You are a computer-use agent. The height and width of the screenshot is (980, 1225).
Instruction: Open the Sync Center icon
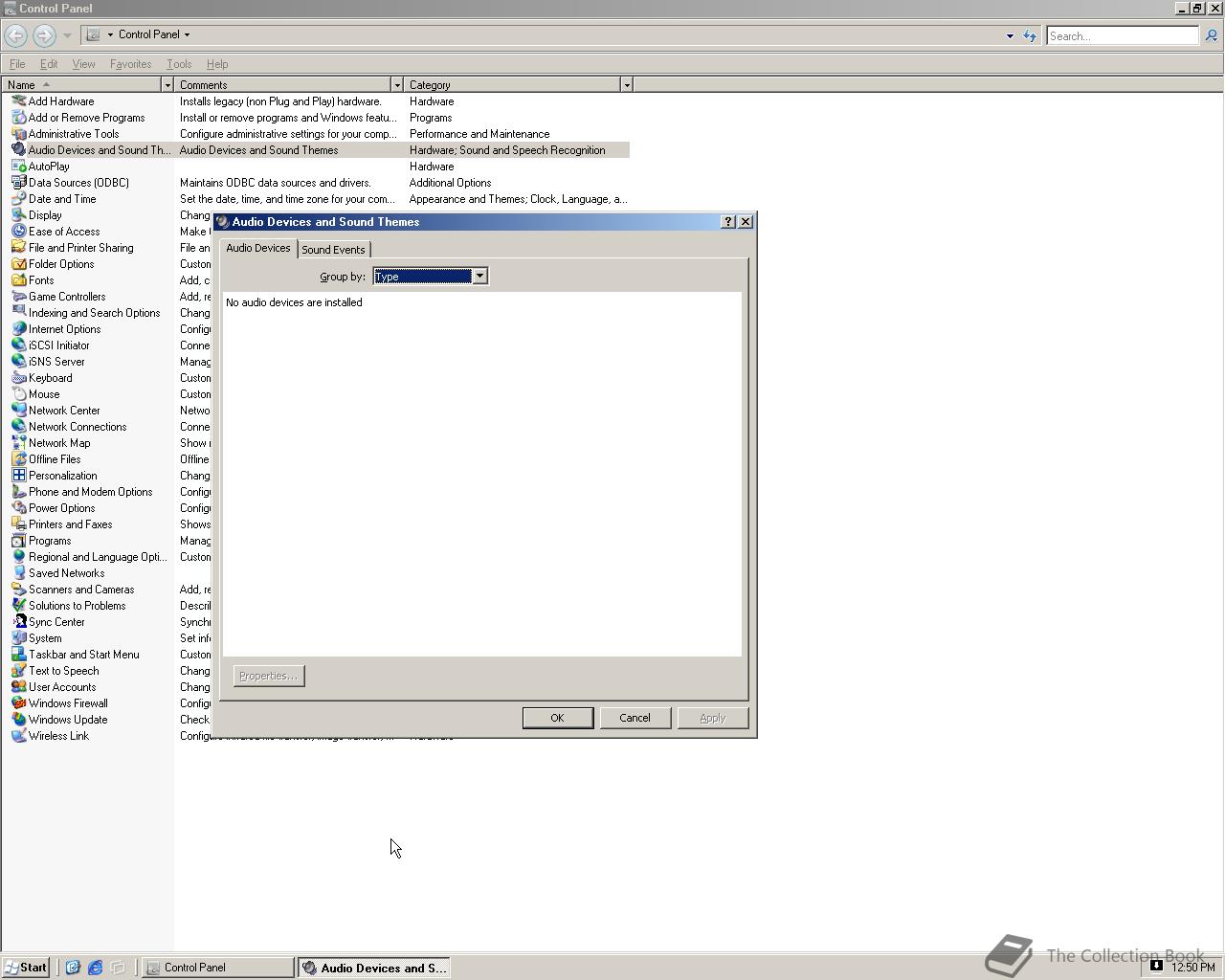click(x=18, y=622)
